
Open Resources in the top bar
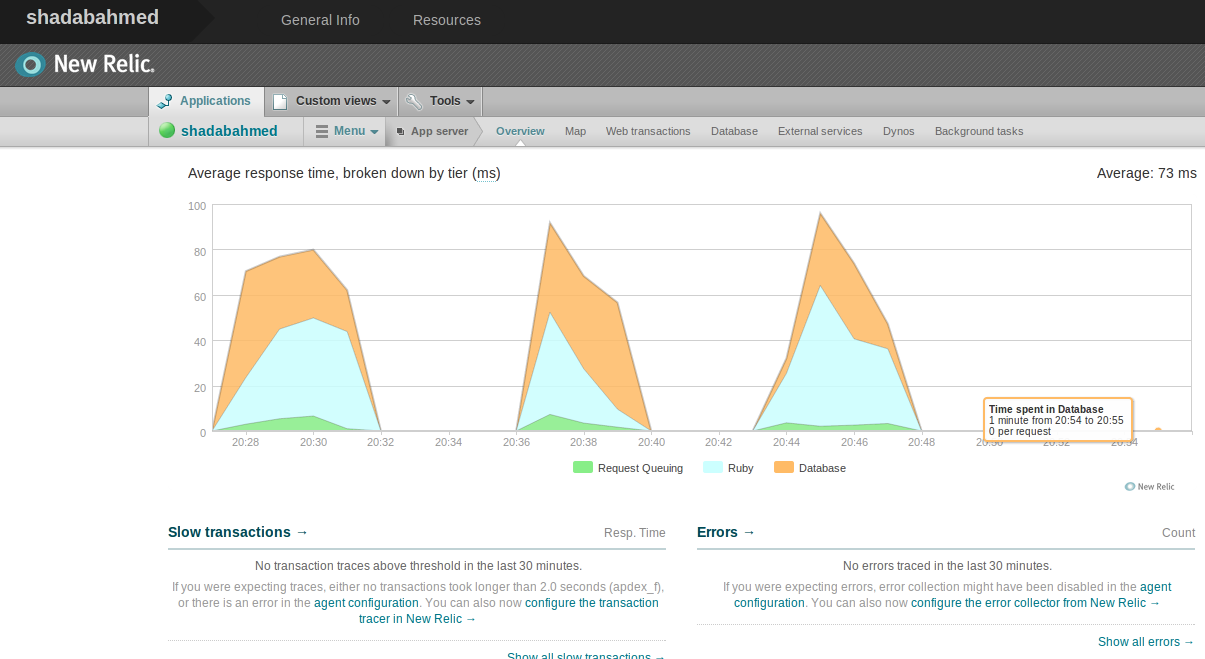pos(446,20)
